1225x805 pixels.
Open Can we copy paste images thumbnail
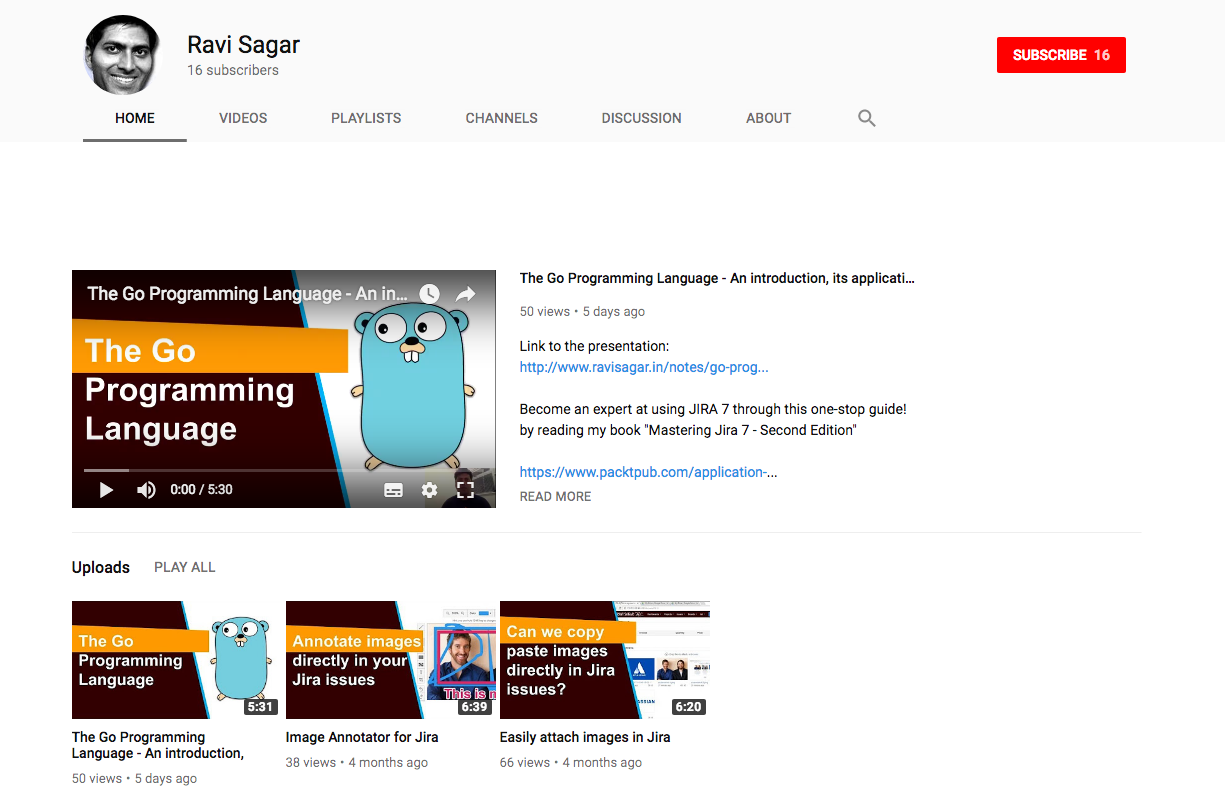click(x=604, y=660)
